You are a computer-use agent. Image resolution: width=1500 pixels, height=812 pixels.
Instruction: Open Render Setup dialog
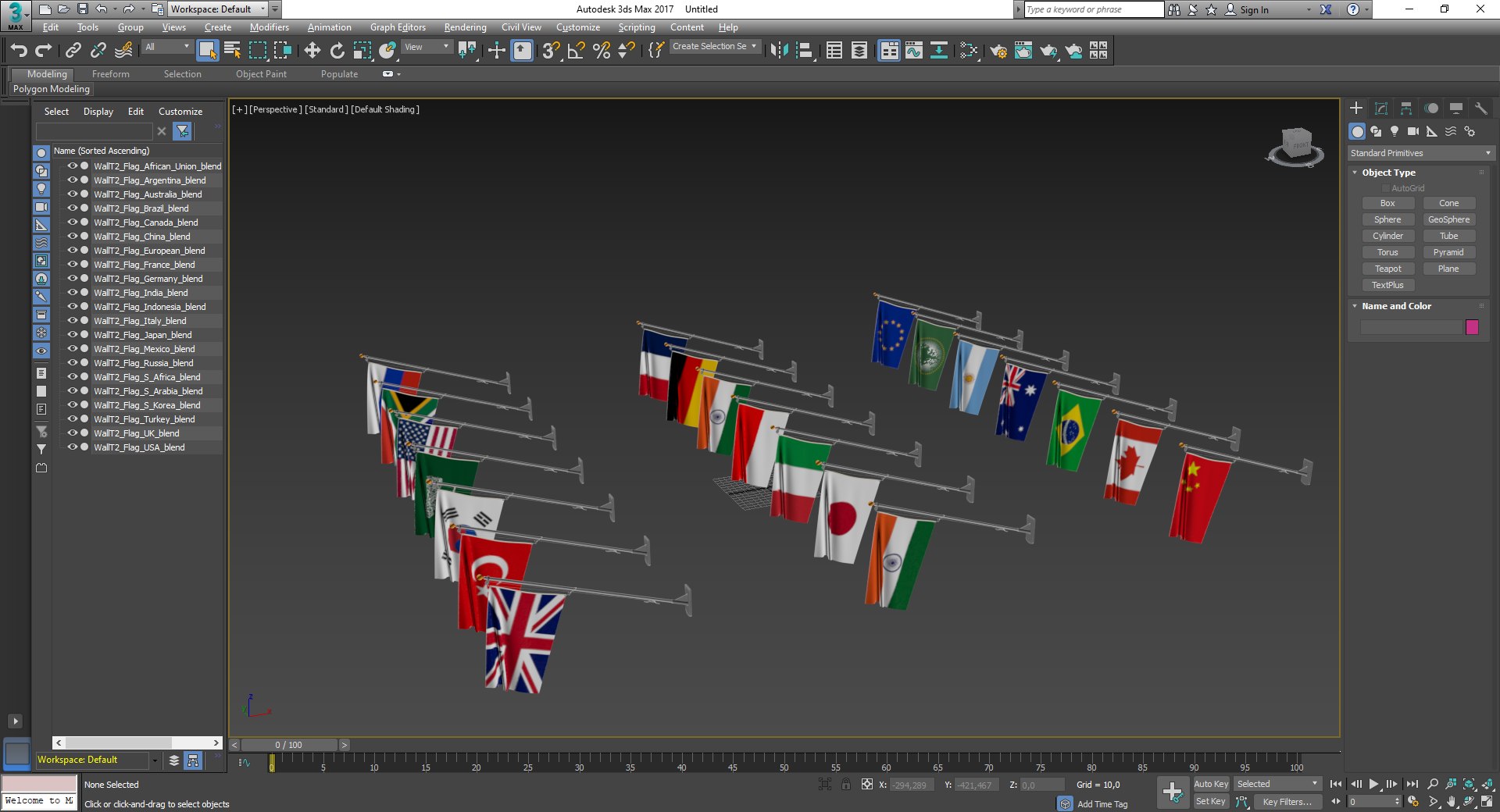(x=998, y=51)
